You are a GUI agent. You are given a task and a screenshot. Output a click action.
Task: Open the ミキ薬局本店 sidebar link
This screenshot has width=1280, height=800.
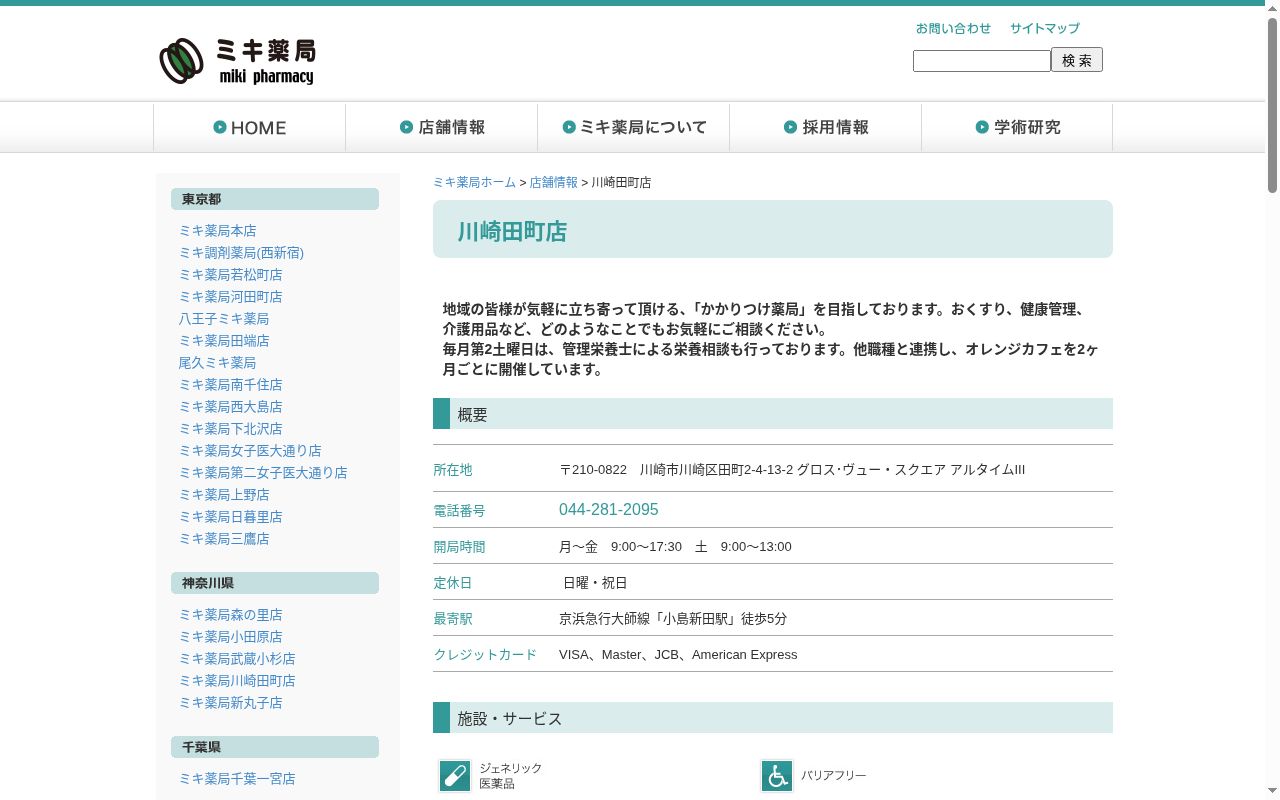pyautogui.click(x=217, y=231)
